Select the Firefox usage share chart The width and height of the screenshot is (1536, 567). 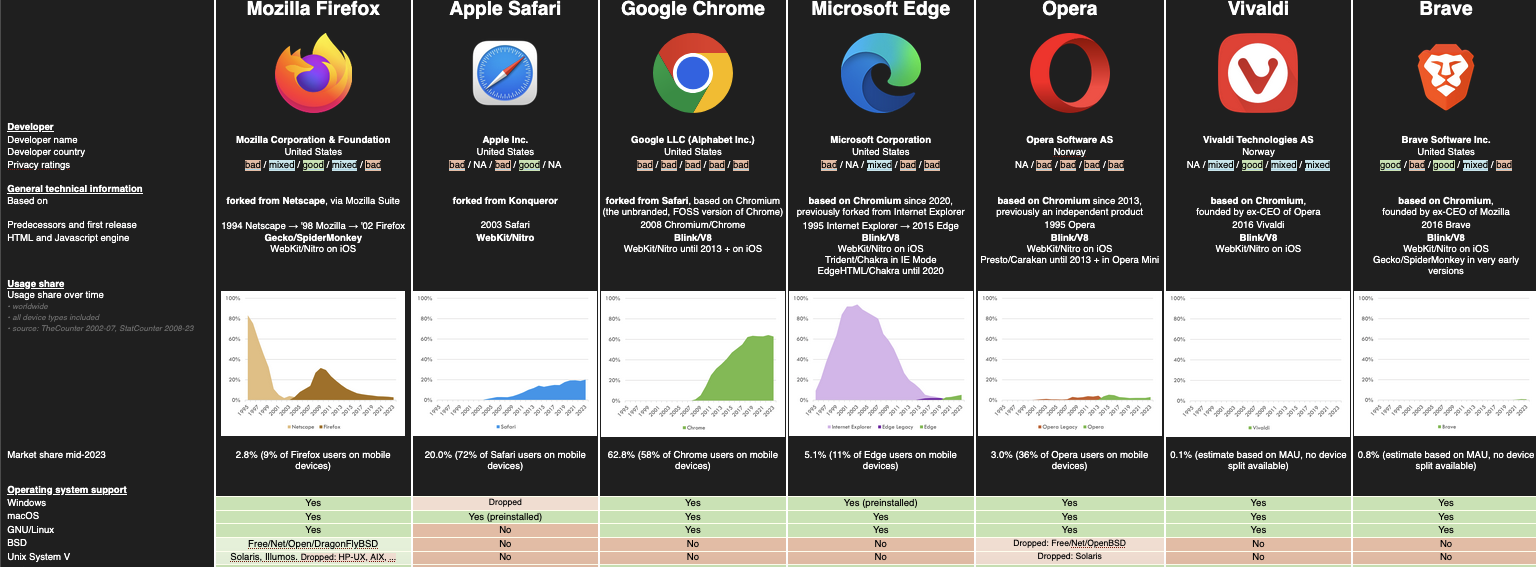(313, 363)
